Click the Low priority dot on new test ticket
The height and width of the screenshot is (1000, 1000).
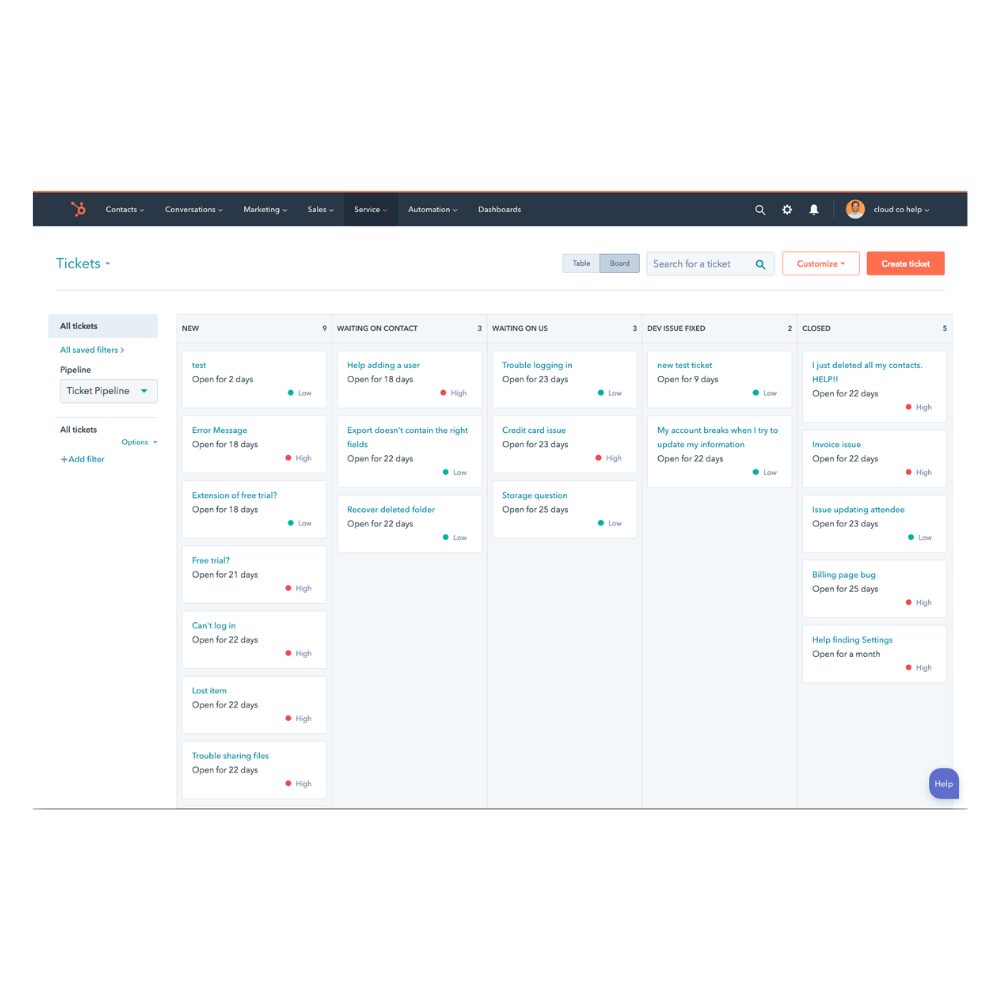pos(756,393)
